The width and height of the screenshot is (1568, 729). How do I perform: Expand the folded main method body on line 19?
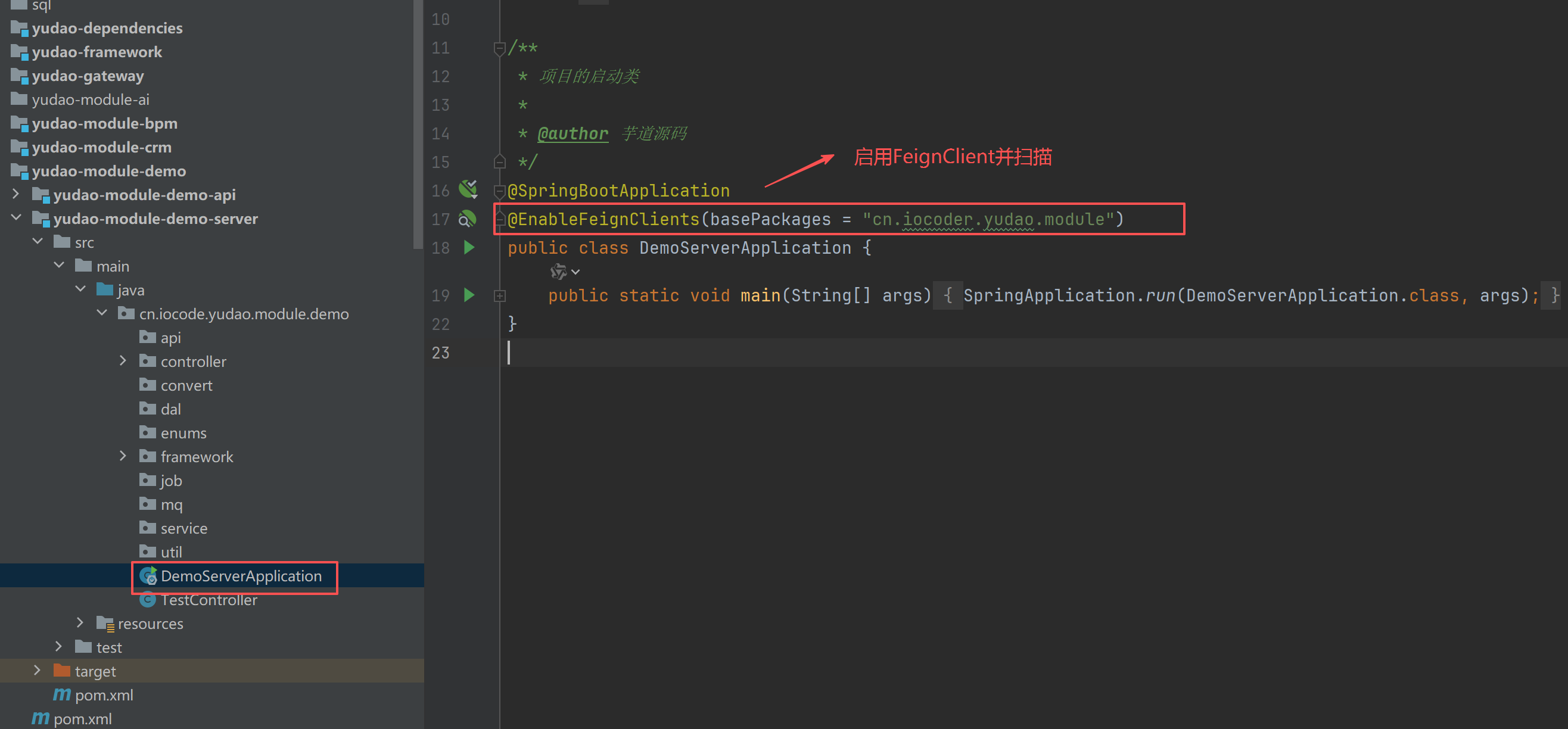pos(500,296)
